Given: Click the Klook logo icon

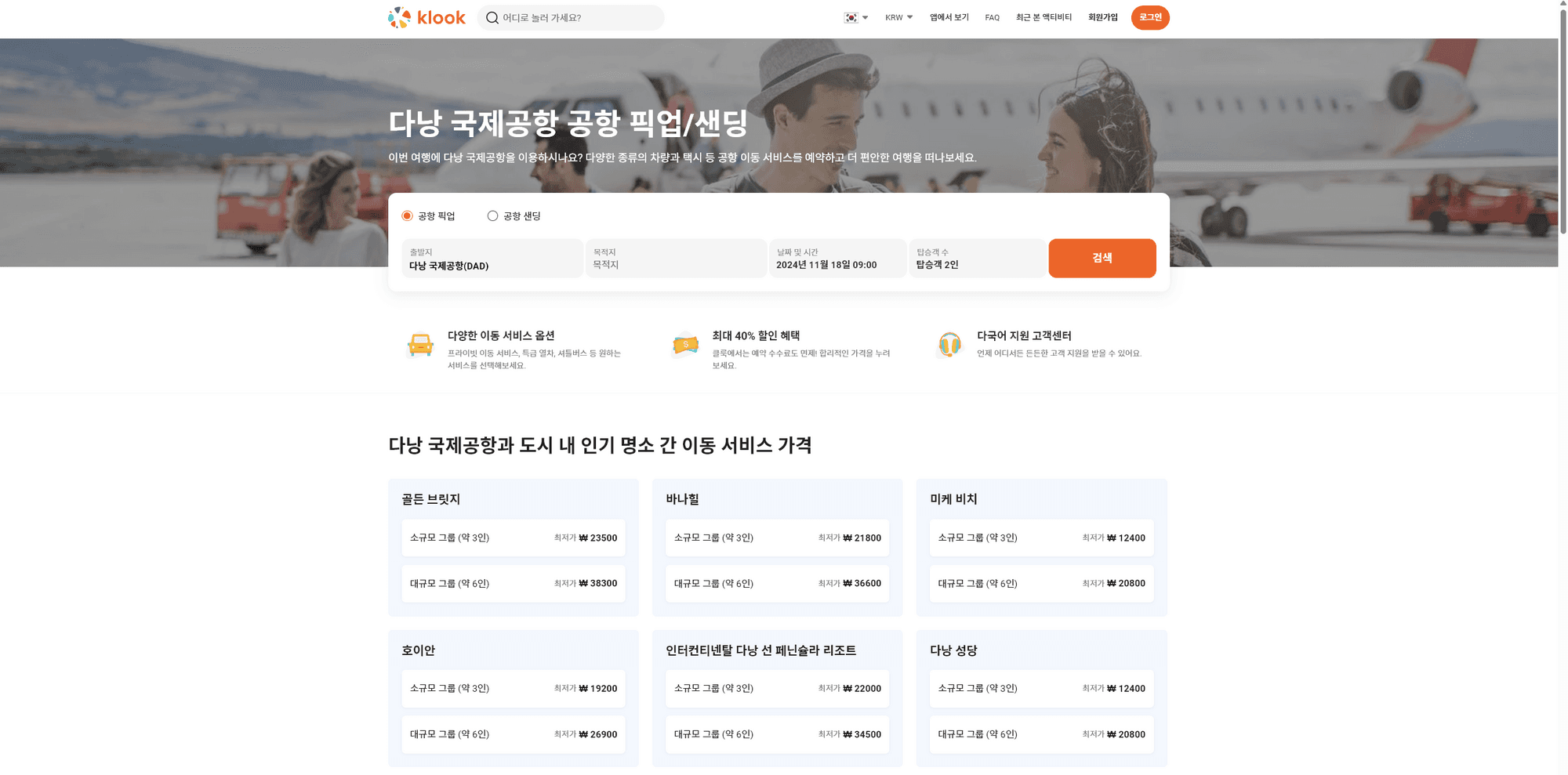Looking at the screenshot, I should point(400,17).
